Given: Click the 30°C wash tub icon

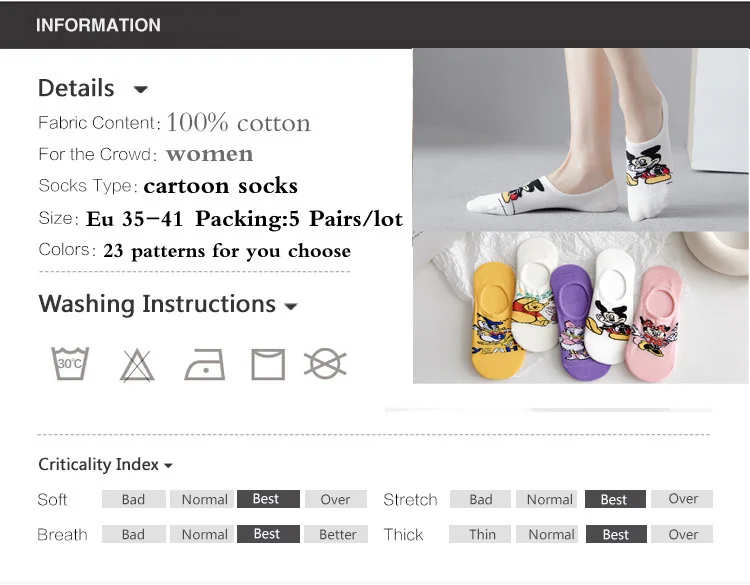Looking at the screenshot, I should tap(70, 364).
